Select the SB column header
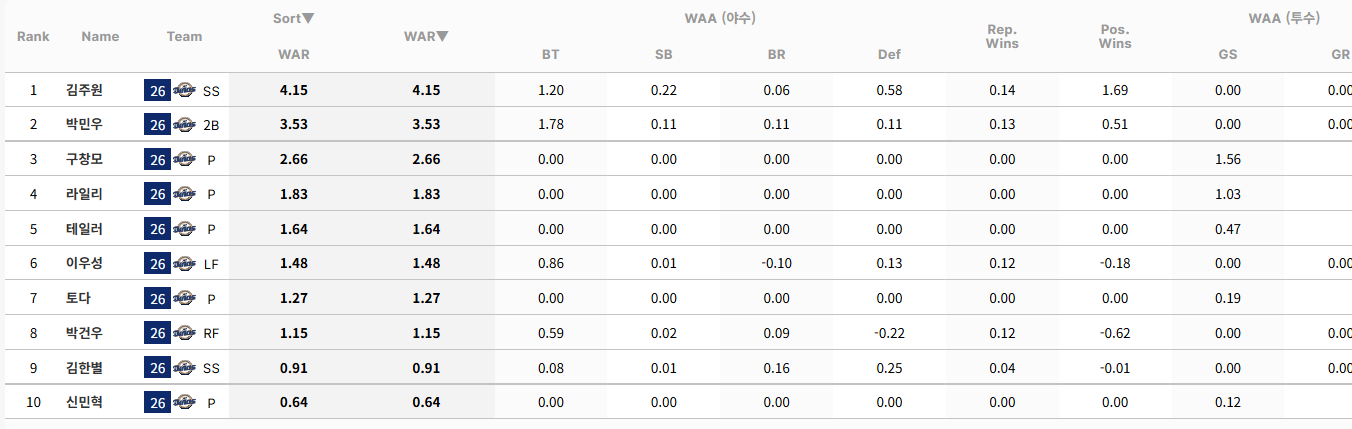The height and width of the screenshot is (429, 1352). click(664, 54)
